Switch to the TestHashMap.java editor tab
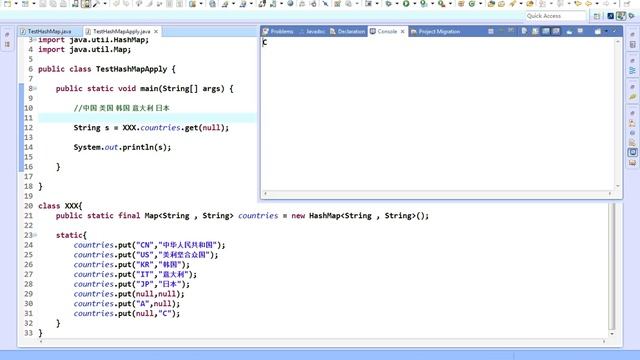This screenshot has width=640, height=360. pos(49,31)
